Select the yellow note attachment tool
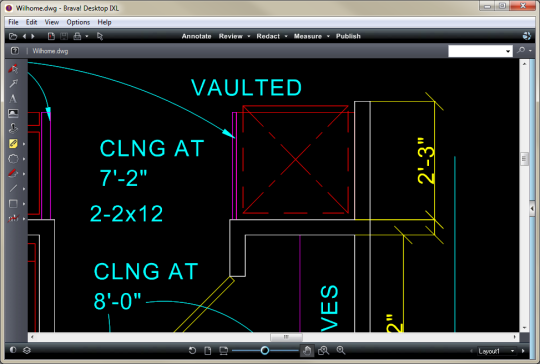Viewport: 540px width, 364px height. [13, 143]
